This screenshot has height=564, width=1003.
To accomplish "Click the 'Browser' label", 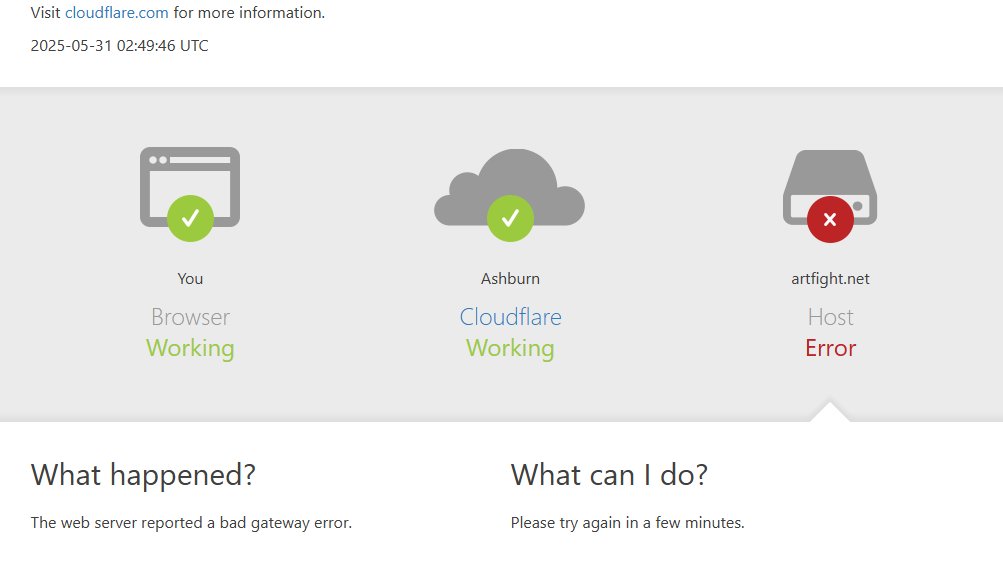I will [190, 317].
